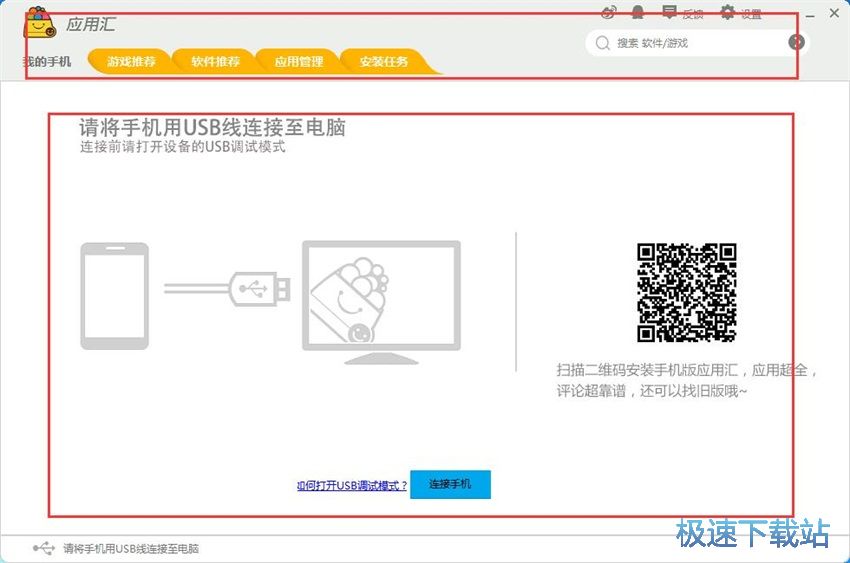This screenshot has height=563, width=850.
Task: Switch to the 应用管理 tab
Action: point(299,61)
